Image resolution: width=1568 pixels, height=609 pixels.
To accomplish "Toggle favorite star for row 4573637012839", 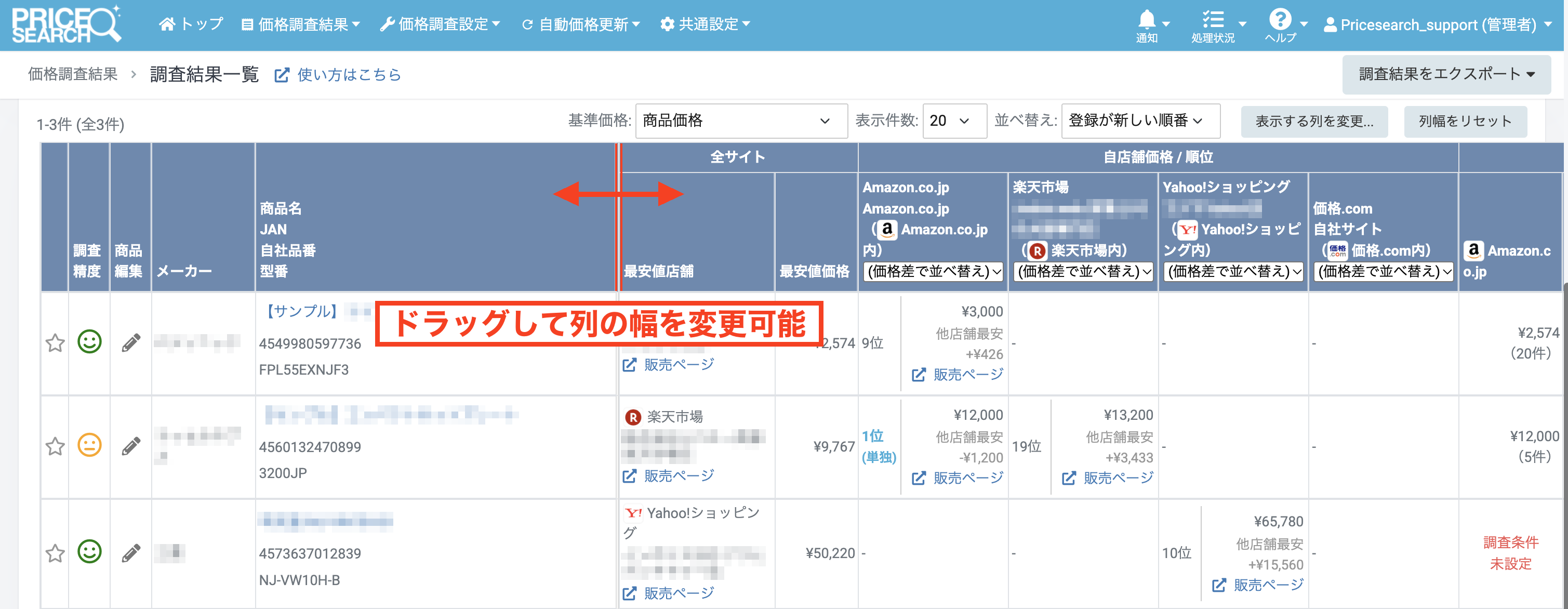I will pyautogui.click(x=56, y=553).
